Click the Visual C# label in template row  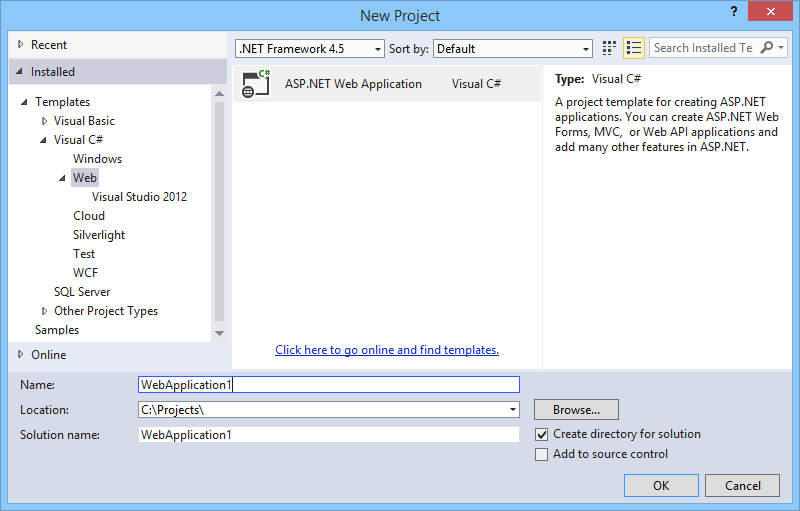476,84
